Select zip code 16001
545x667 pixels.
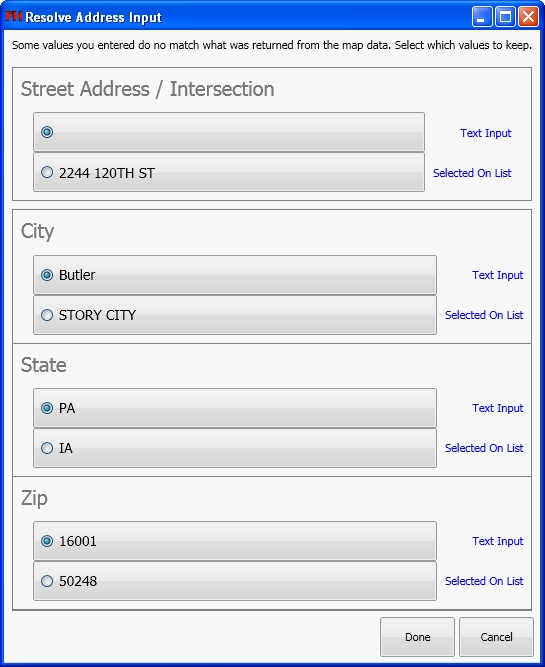pos(235,541)
